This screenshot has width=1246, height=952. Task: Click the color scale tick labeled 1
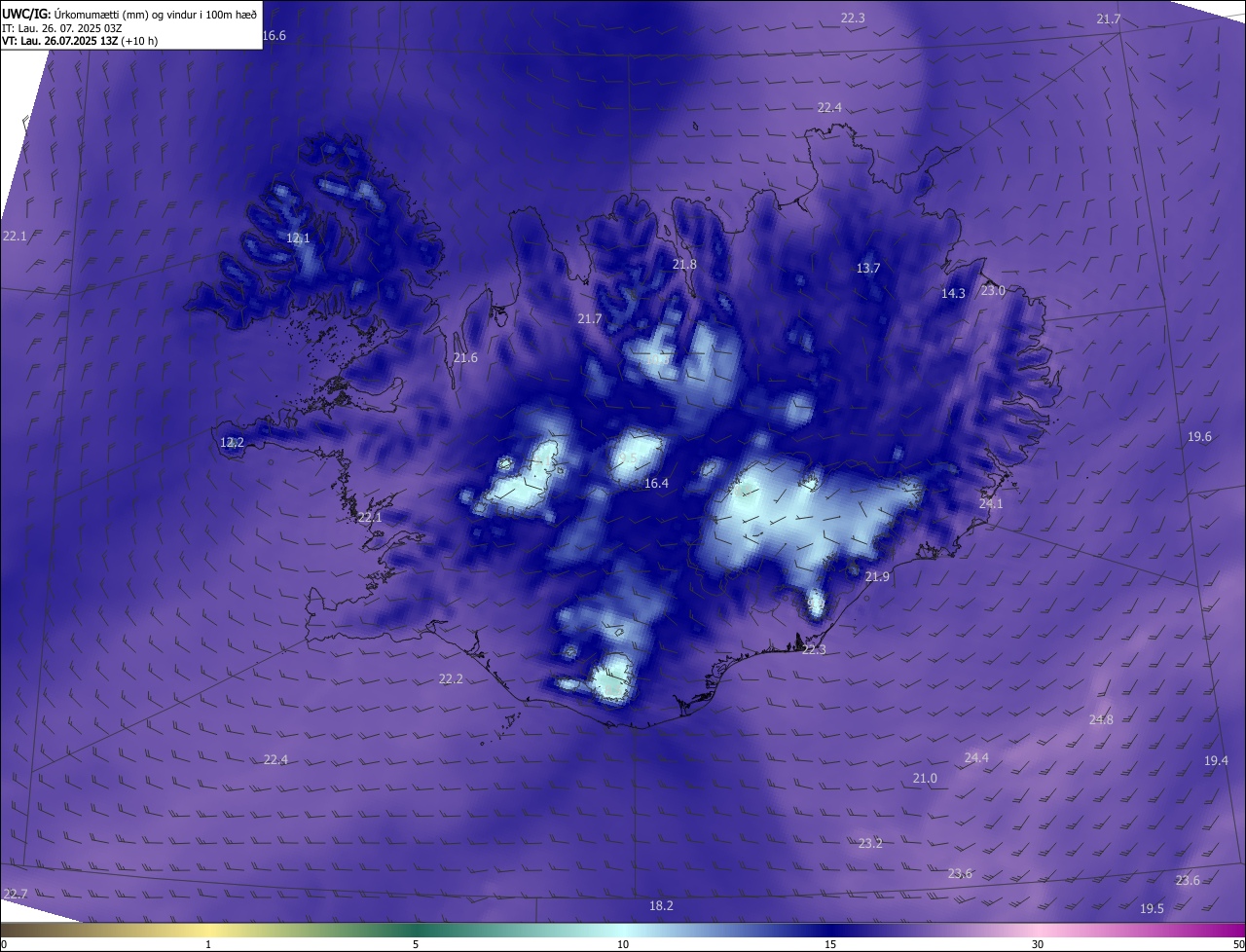tap(208, 944)
